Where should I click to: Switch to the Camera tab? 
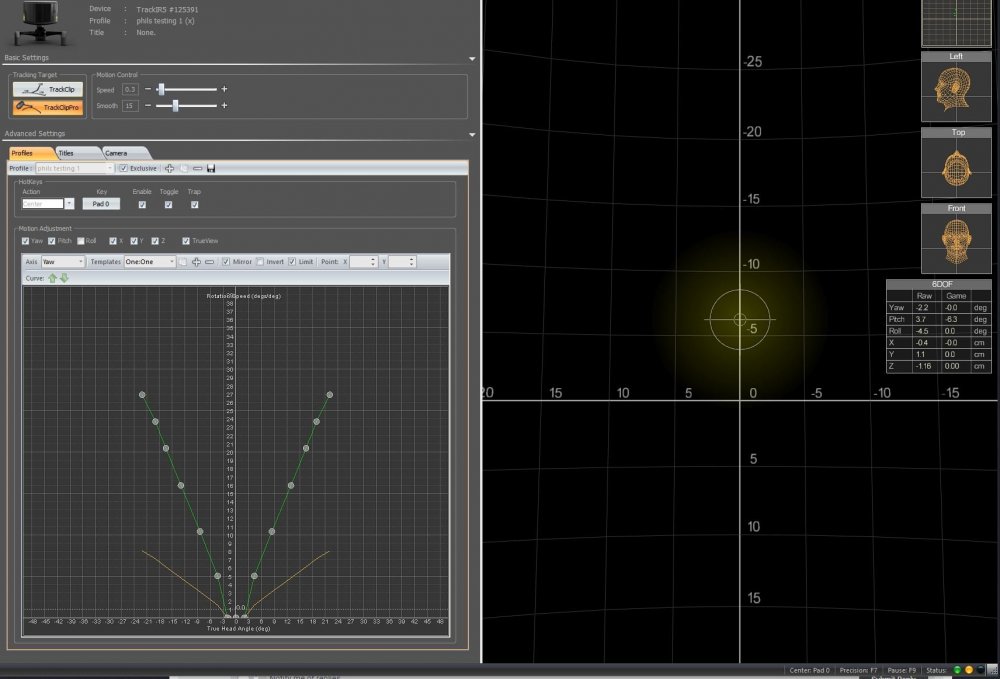click(x=116, y=153)
